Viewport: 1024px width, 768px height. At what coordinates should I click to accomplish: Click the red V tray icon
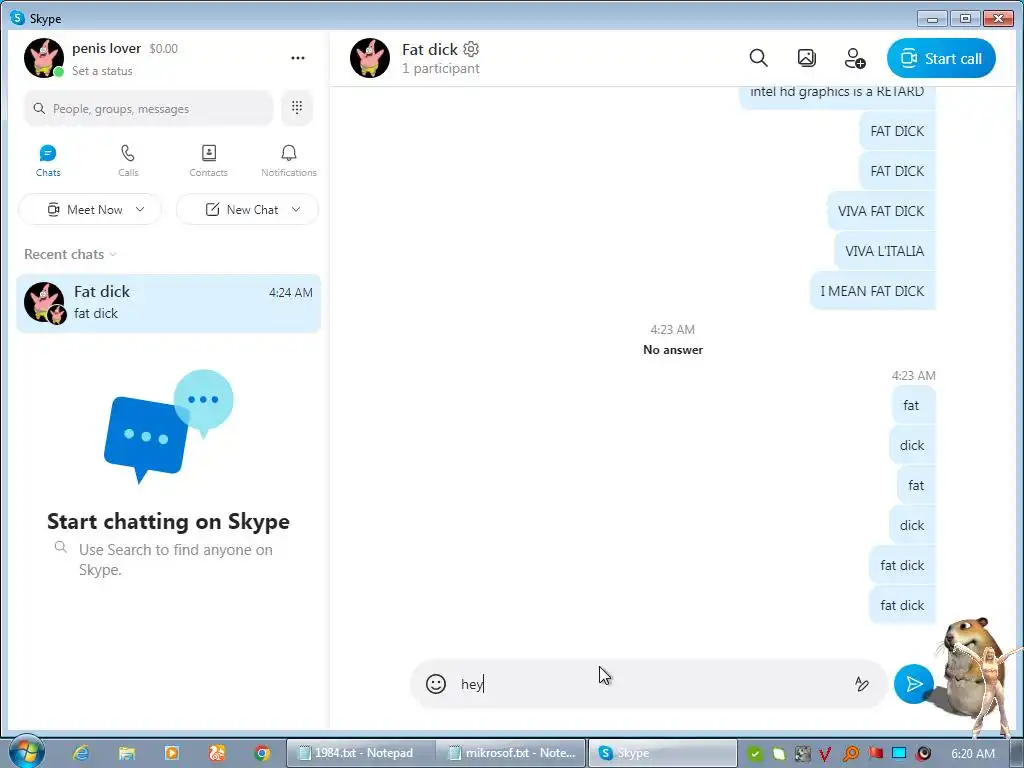point(825,754)
